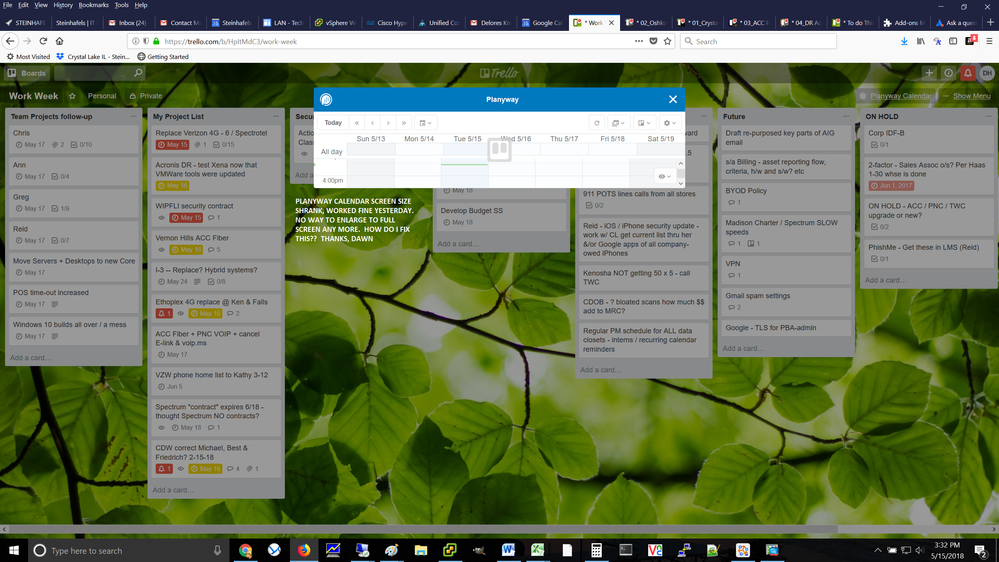Open Firefox Tools menu

(x=121, y=5)
